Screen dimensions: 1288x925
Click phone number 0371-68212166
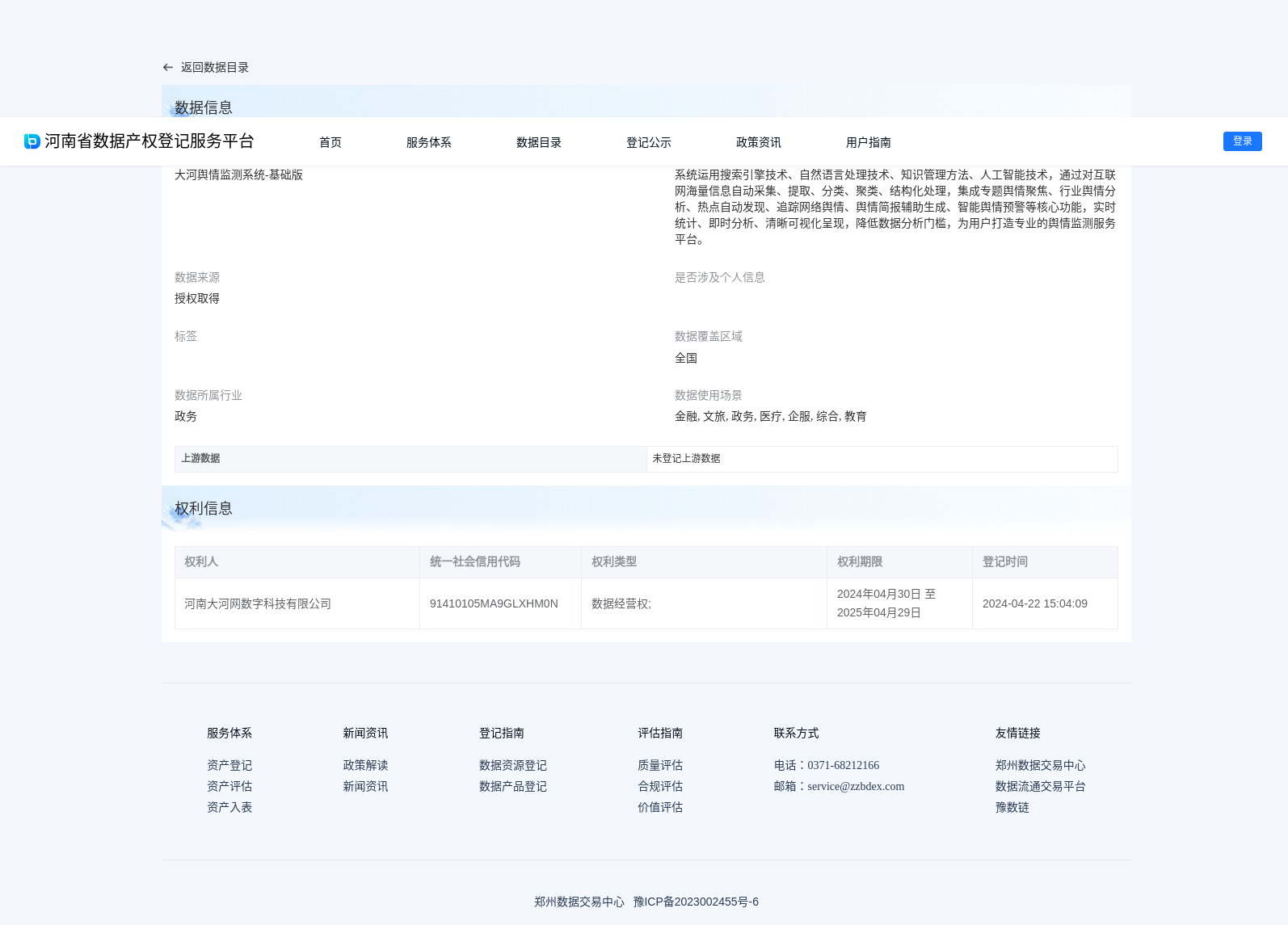click(843, 765)
